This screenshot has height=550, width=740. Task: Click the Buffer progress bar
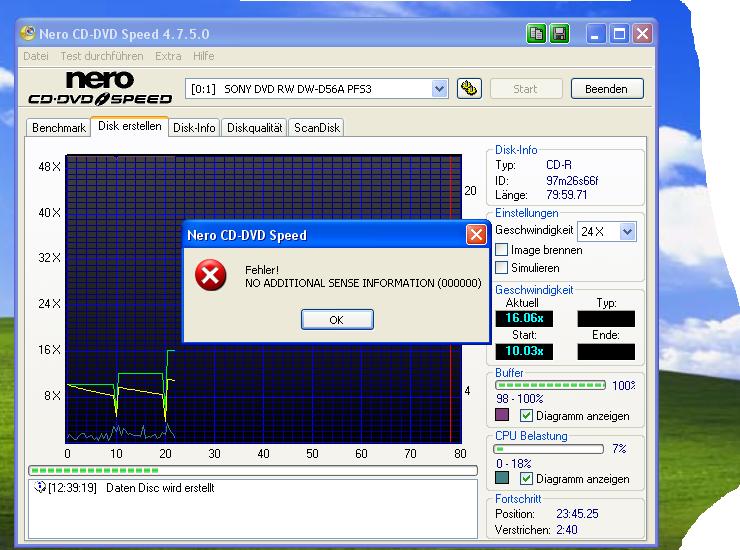tap(550, 385)
